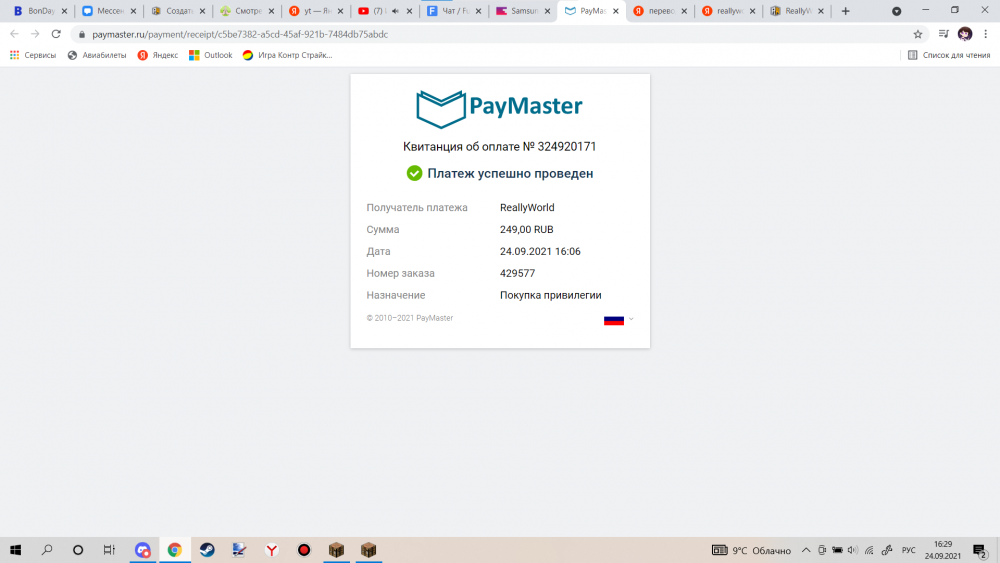
Task: Open the Яндекс bookmark
Action: pos(158,55)
